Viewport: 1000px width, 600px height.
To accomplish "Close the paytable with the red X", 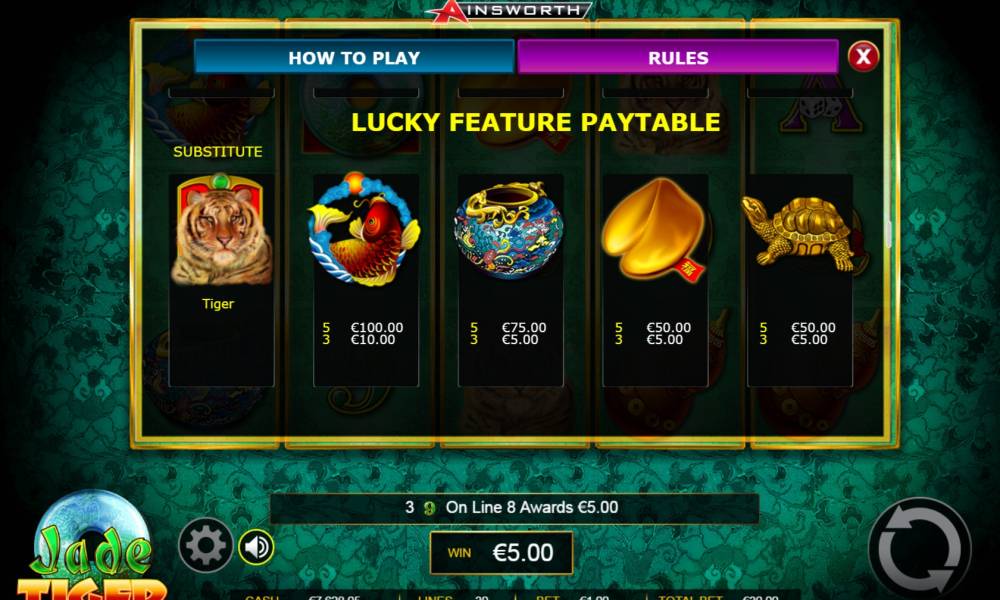I will (863, 57).
